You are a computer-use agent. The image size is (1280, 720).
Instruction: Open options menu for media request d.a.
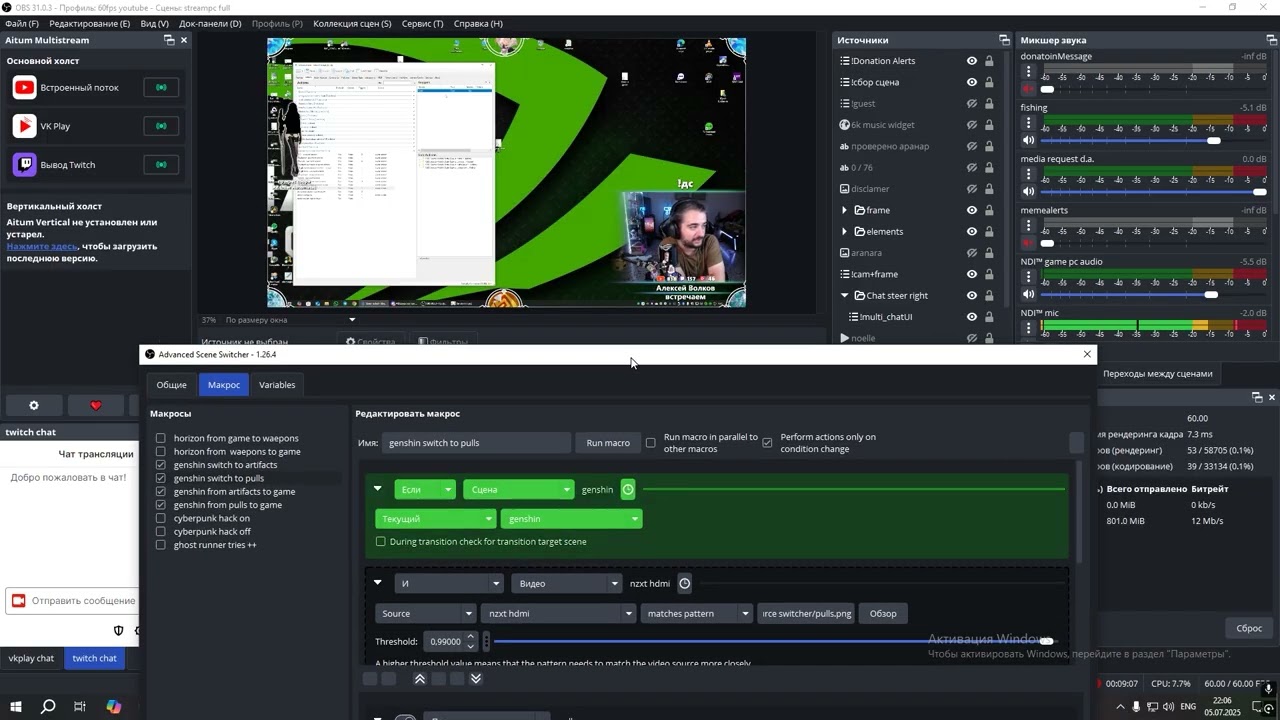1028,174
